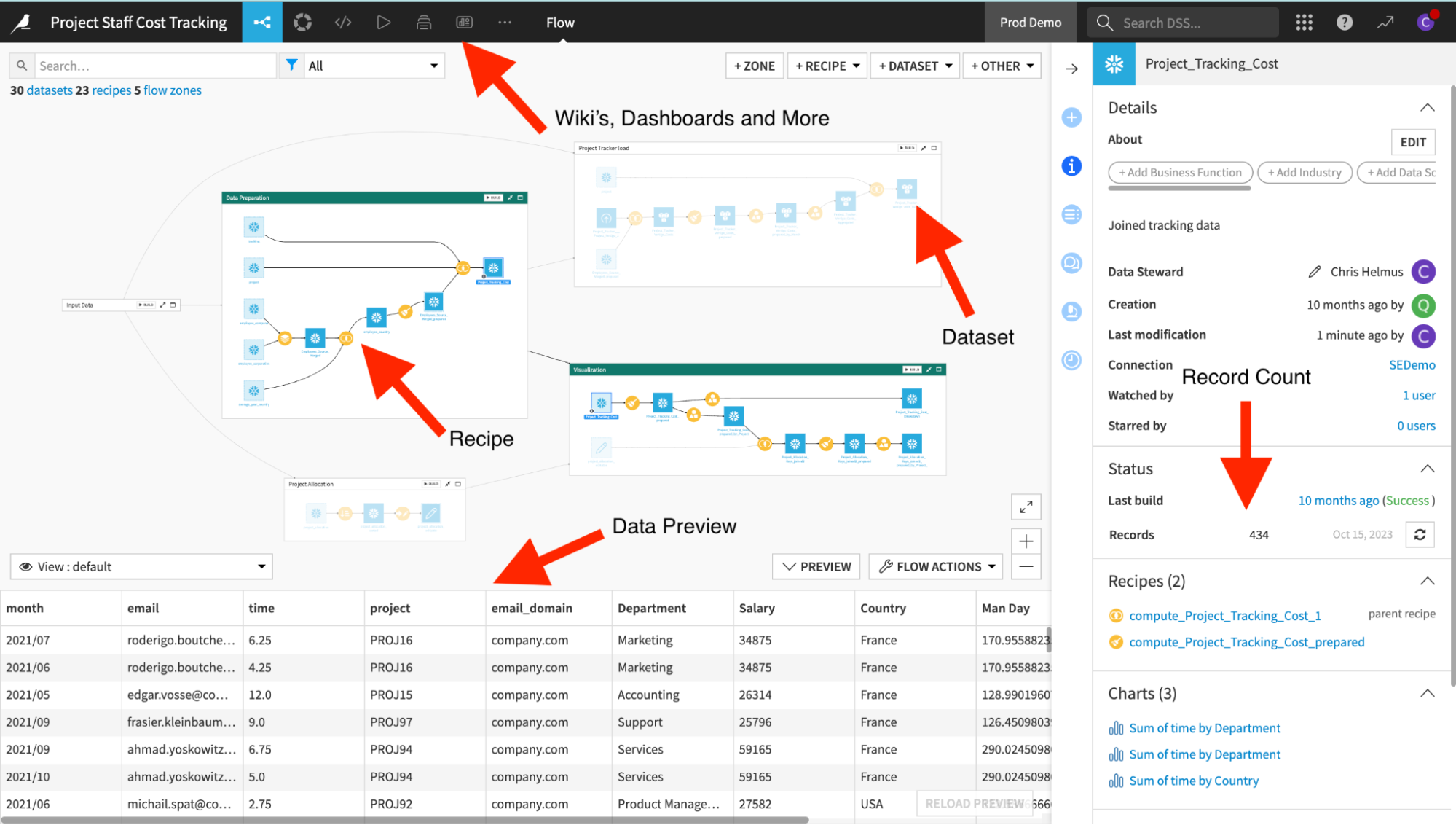Switch to the Prod Demo tab
1456x825 pixels.
(x=1030, y=22)
